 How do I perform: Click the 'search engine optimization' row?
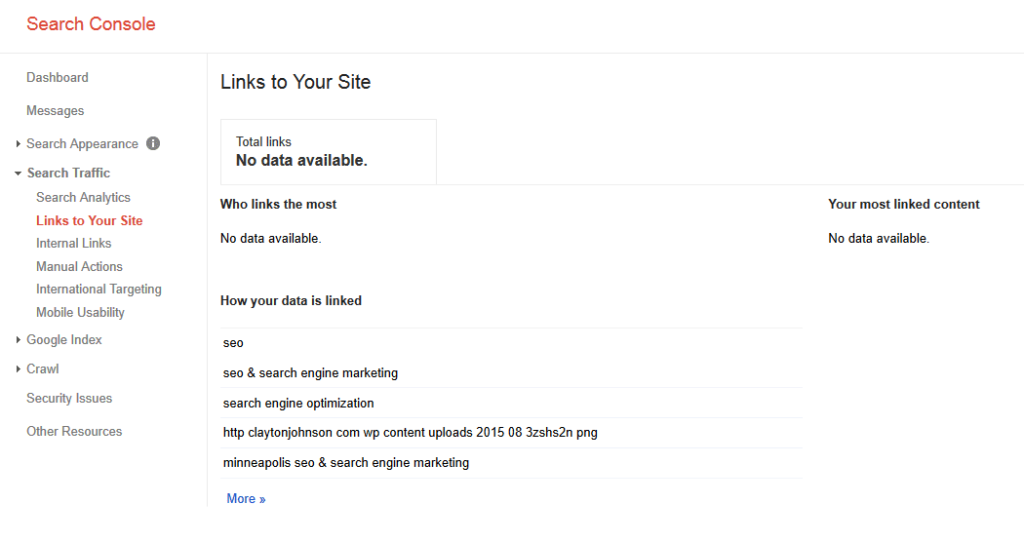[x=298, y=403]
